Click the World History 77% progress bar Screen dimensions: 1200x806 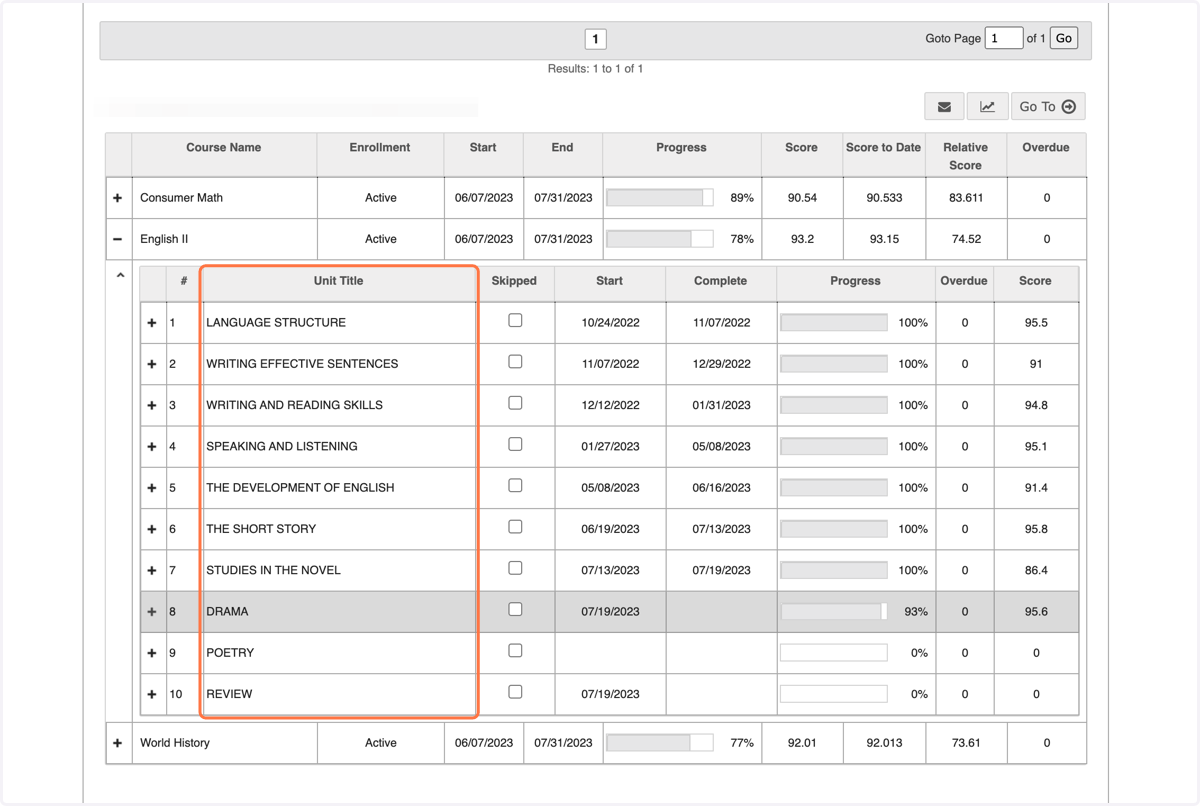pos(660,743)
